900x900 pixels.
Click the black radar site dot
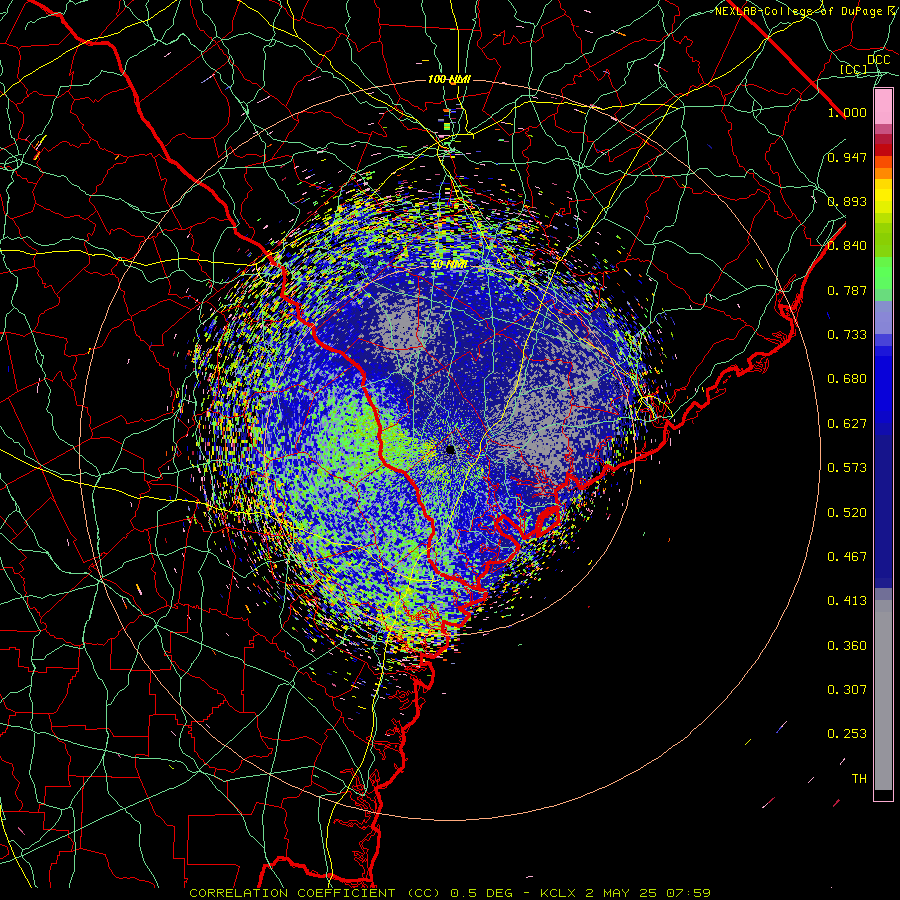[x=451, y=449]
